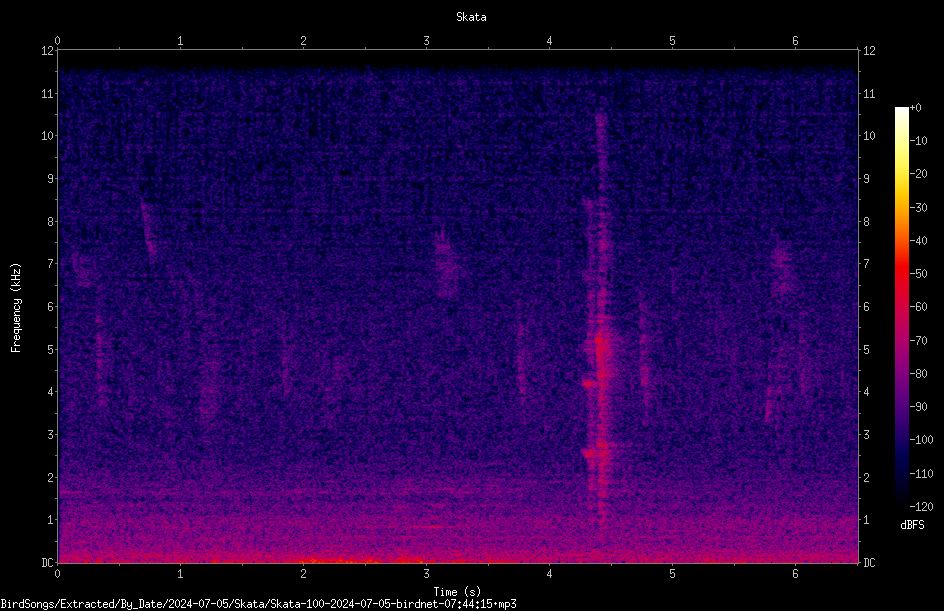This screenshot has height=611, width=944.
Task: Click the "12" tick on the left frequency axis
Action: pyautogui.click(x=47, y=51)
